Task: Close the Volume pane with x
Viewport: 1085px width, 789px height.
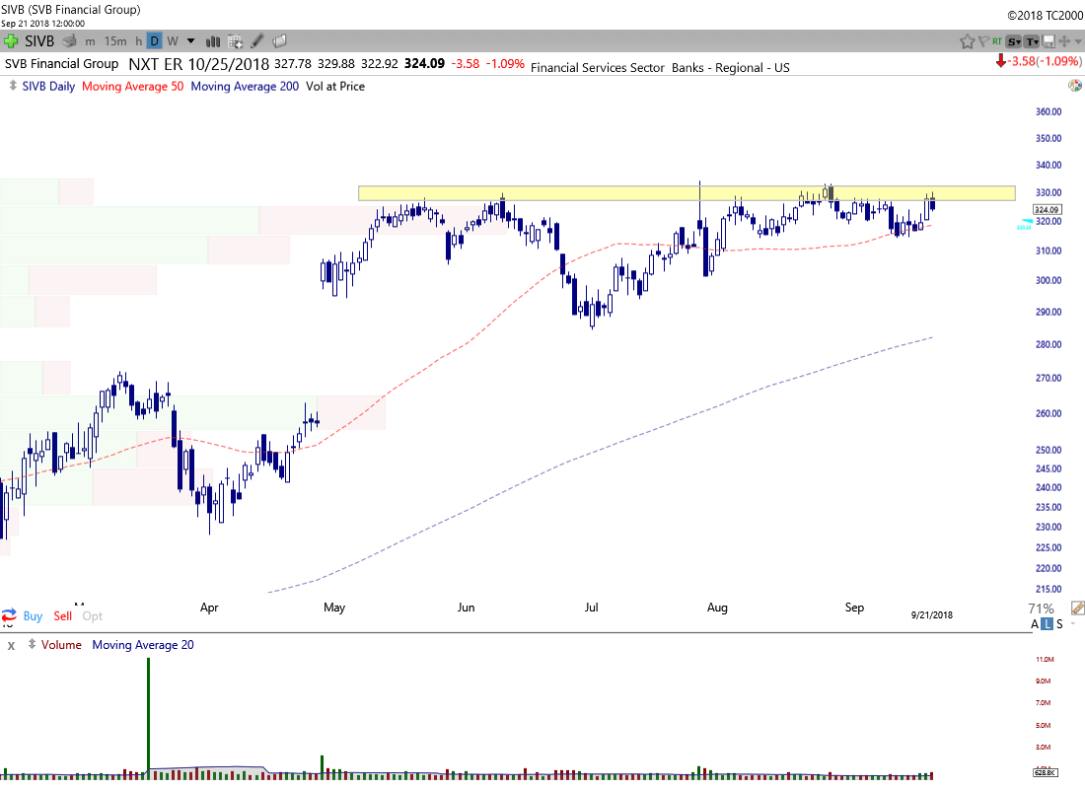Action: pos(12,645)
